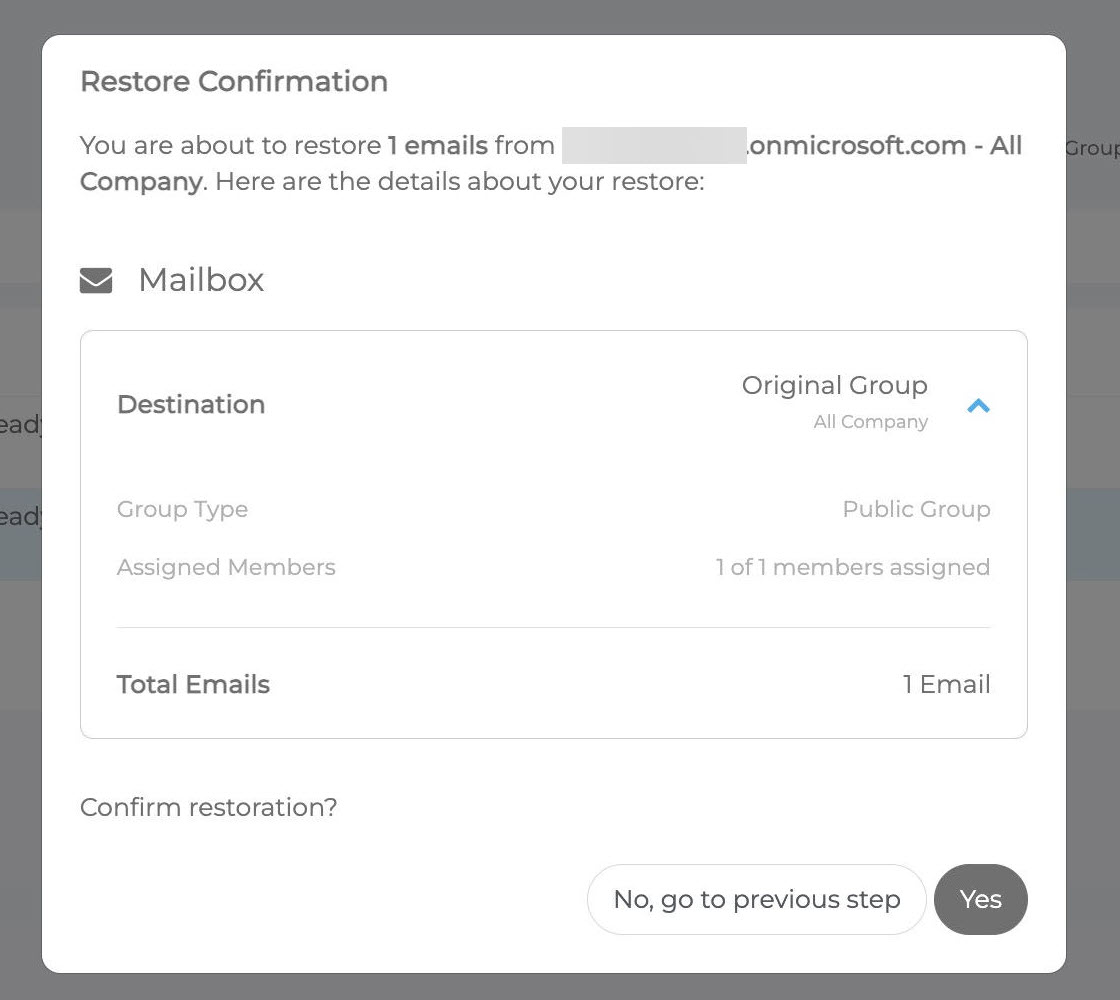Click the Total Emails label
Image resolution: width=1120 pixels, height=1000 pixels.
(x=193, y=684)
